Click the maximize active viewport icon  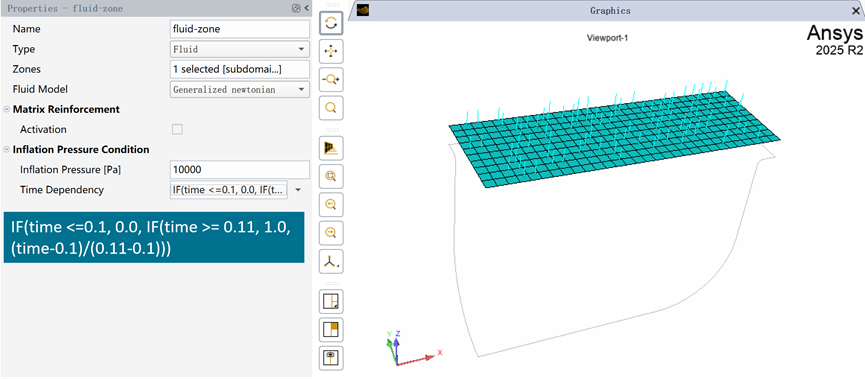(x=331, y=329)
